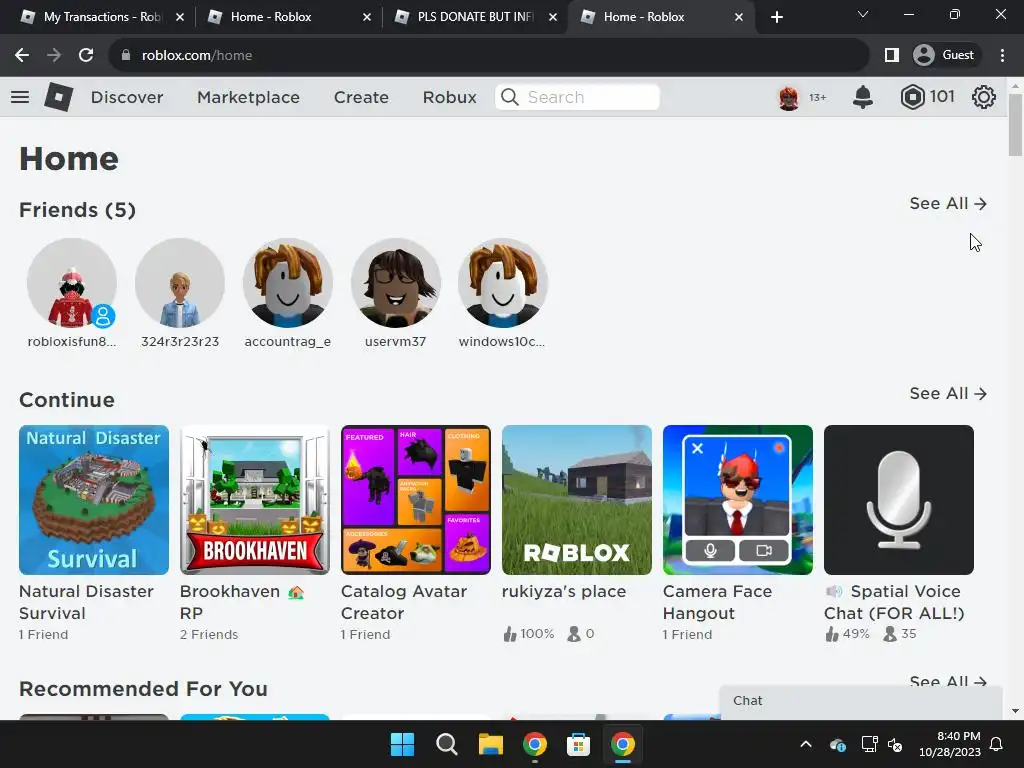This screenshot has width=1024, height=768.
Task: See All friends link
Action: point(948,204)
